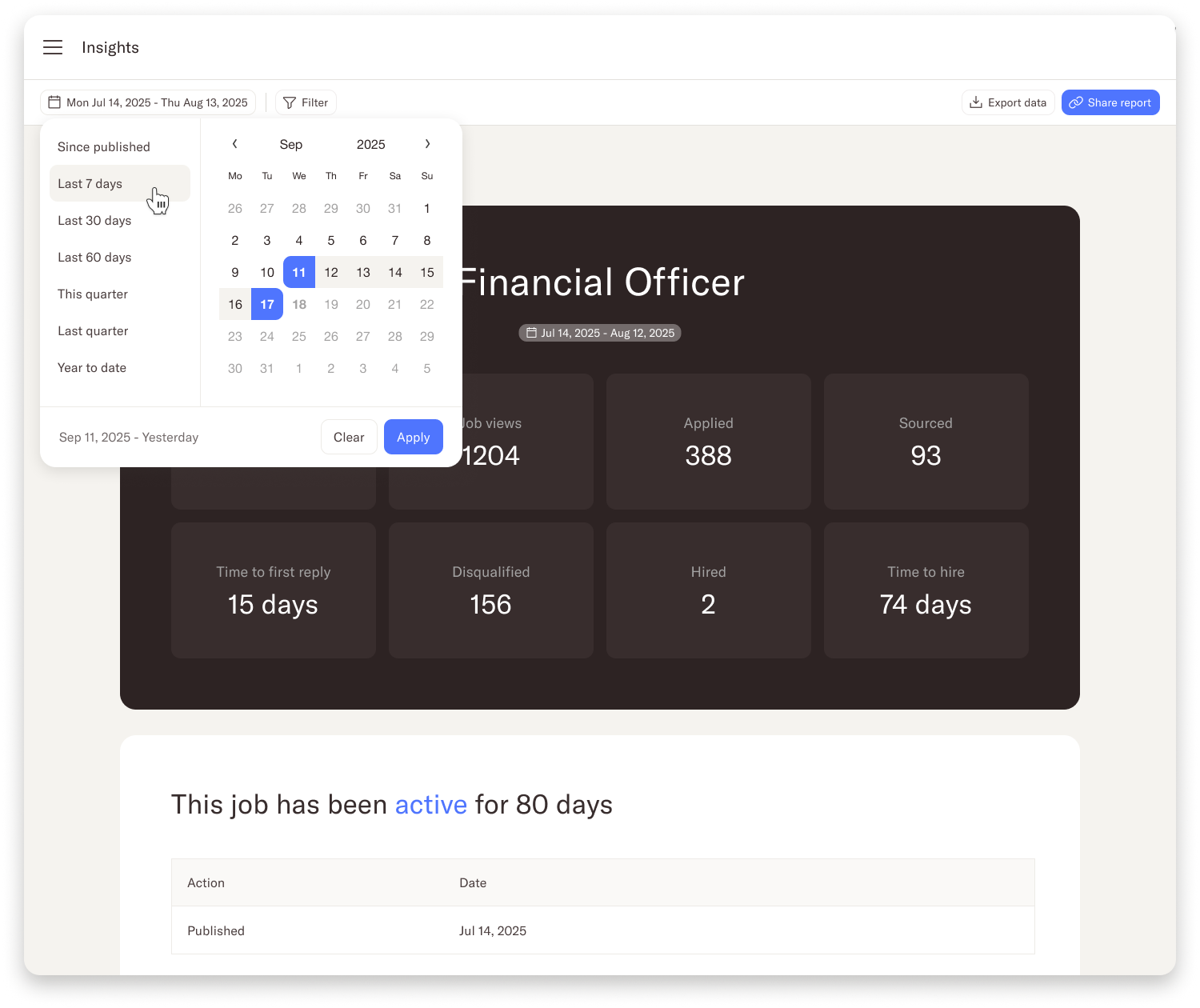The width and height of the screenshot is (1200, 1008).
Task: Pick day 11 in calendar
Action: pyautogui.click(x=299, y=272)
